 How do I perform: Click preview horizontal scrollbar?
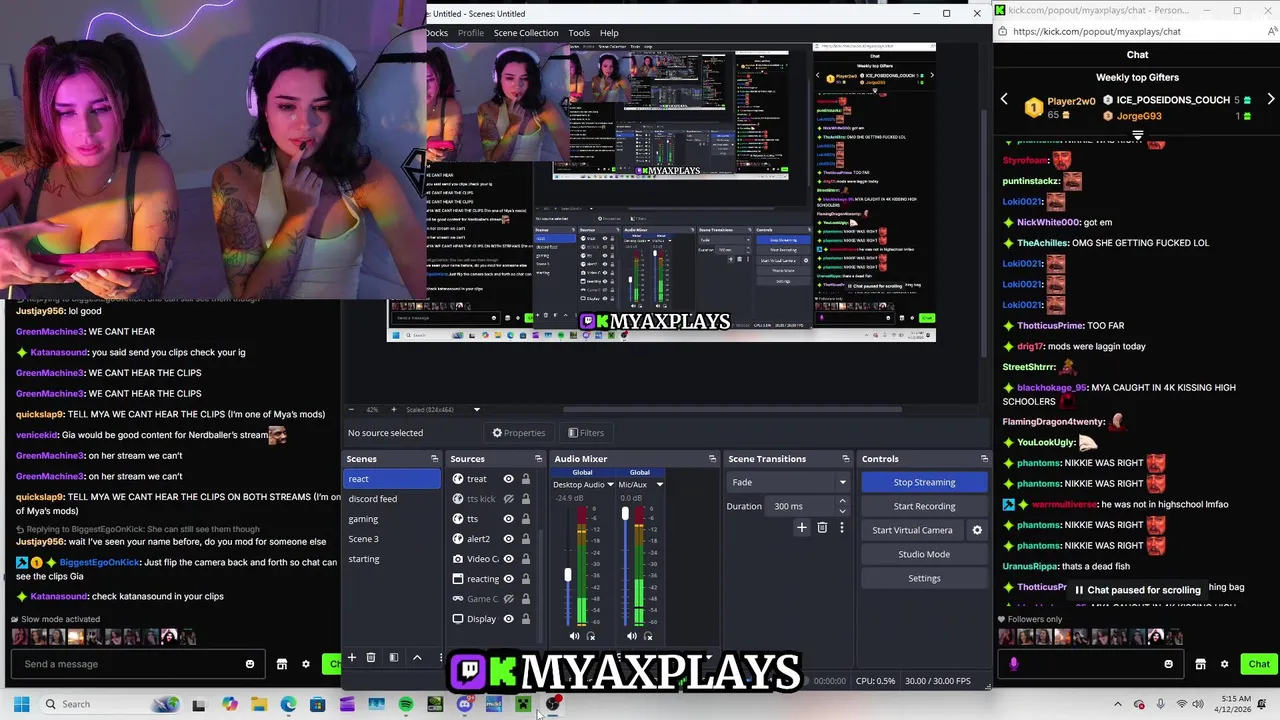click(x=732, y=409)
